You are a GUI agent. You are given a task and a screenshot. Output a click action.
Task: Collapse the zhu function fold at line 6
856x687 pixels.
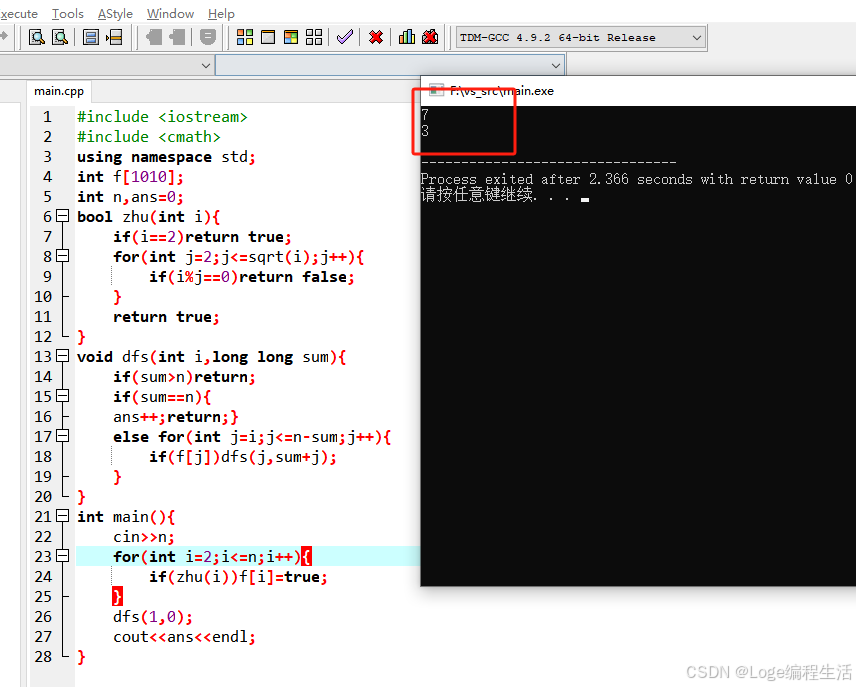coord(63,216)
